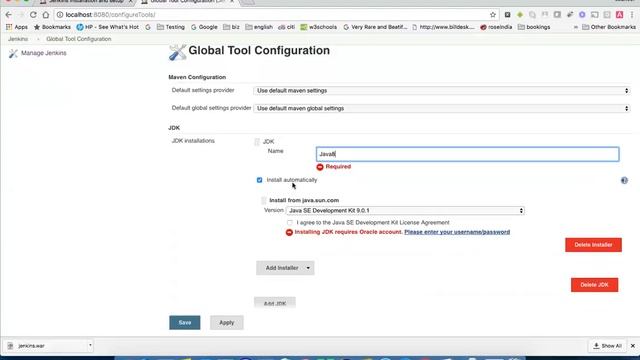Open the roseindia bookmark
The image size is (640, 360).
pos(496,27)
